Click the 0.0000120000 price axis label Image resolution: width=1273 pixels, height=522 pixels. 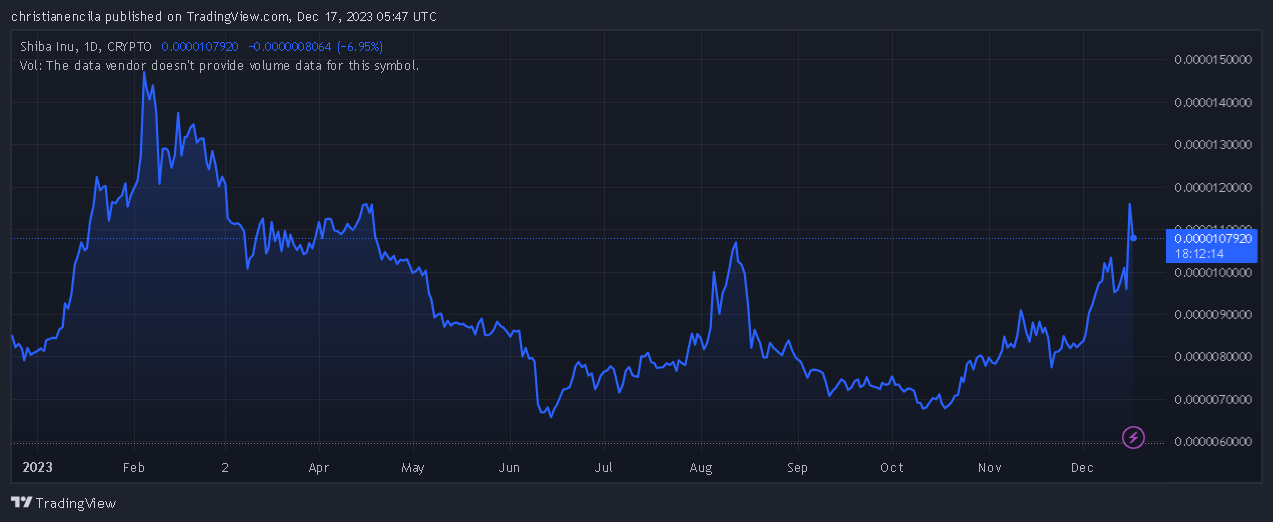pyautogui.click(x=1212, y=187)
